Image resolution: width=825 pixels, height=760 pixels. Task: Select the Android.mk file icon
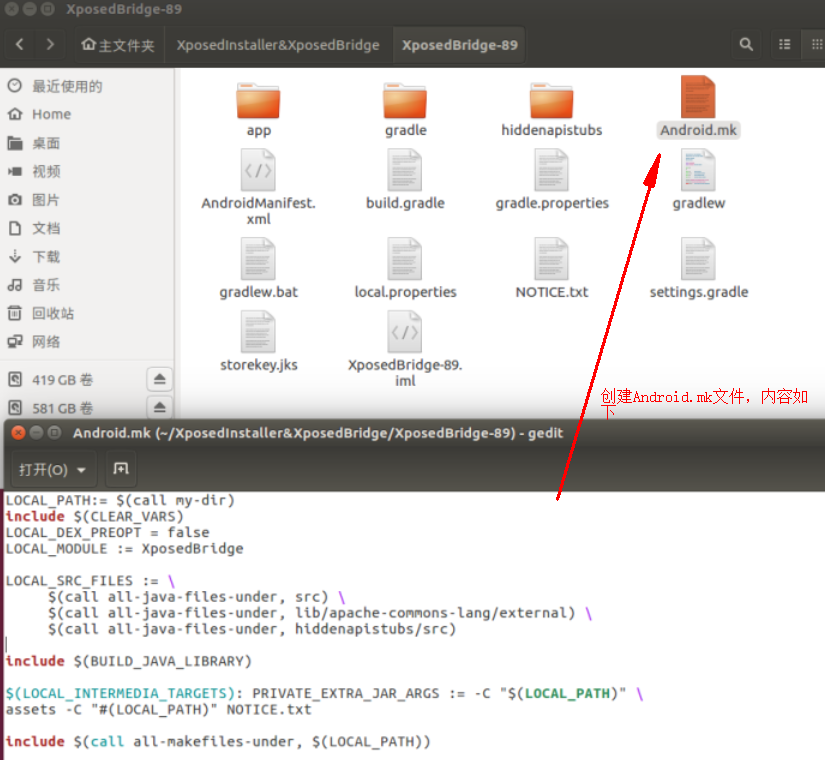pyautogui.click(x=698, y=97)
